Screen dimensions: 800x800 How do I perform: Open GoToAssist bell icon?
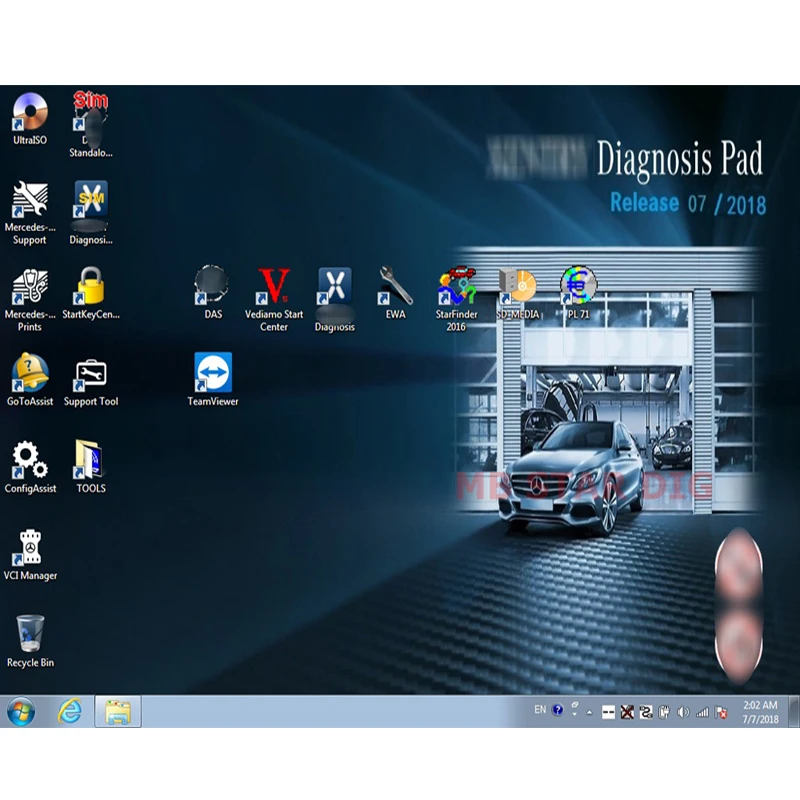(x=30, y=380)
